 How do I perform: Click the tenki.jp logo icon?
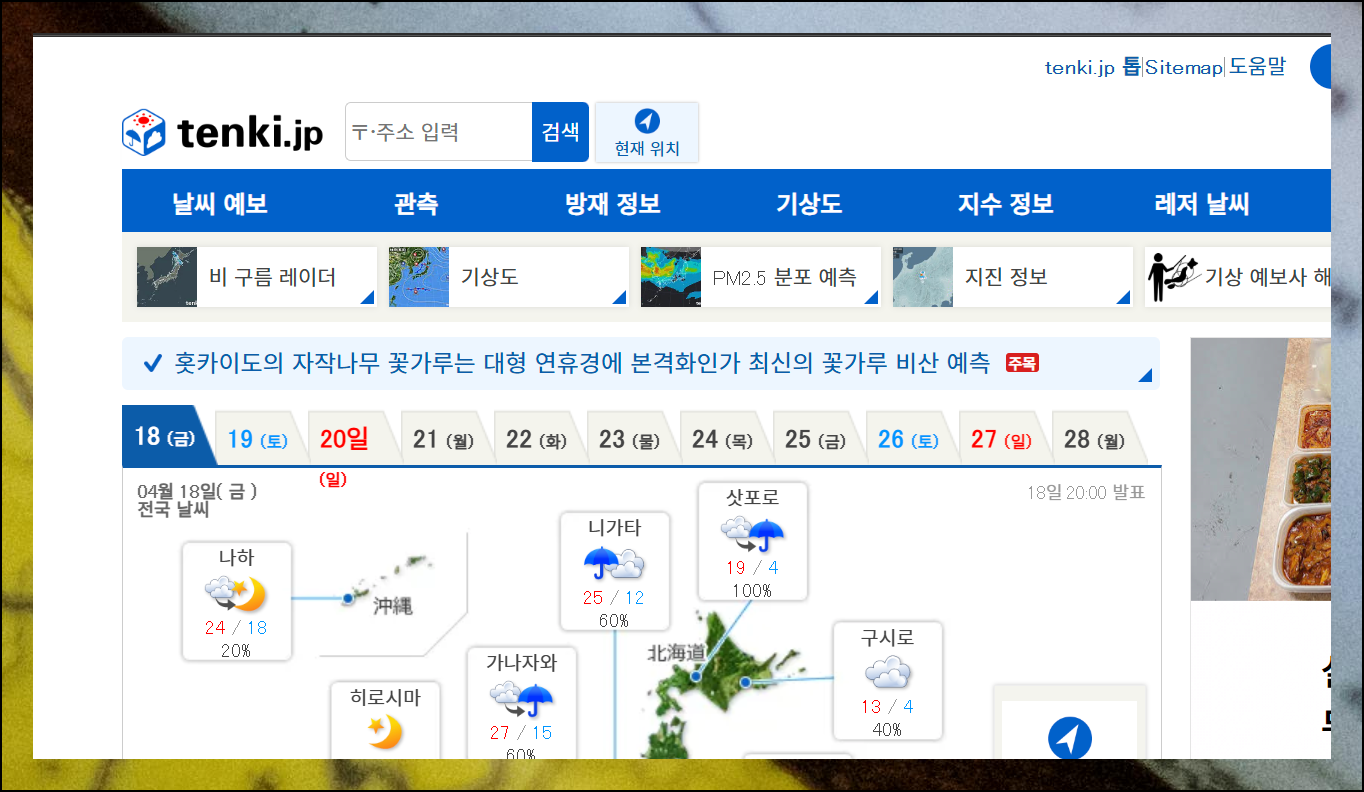coord(144,132)
